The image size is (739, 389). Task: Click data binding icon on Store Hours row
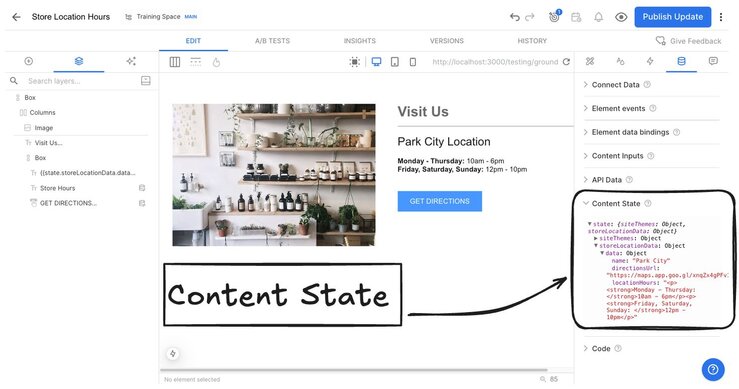[142, 188]
